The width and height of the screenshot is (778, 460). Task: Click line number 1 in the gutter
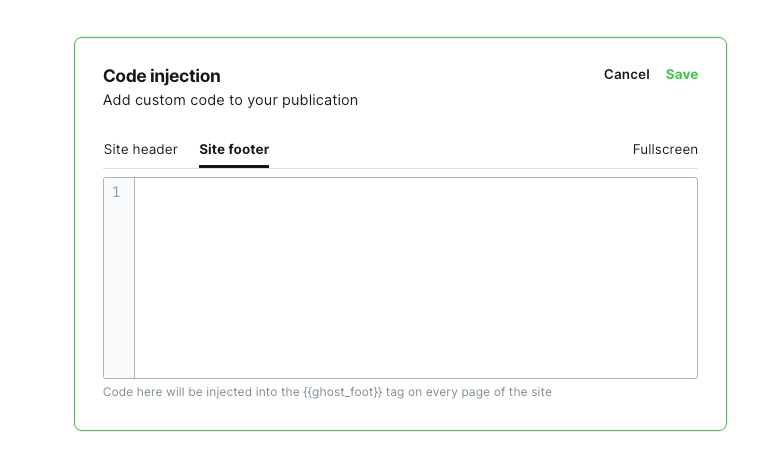[x=117, y=192]
